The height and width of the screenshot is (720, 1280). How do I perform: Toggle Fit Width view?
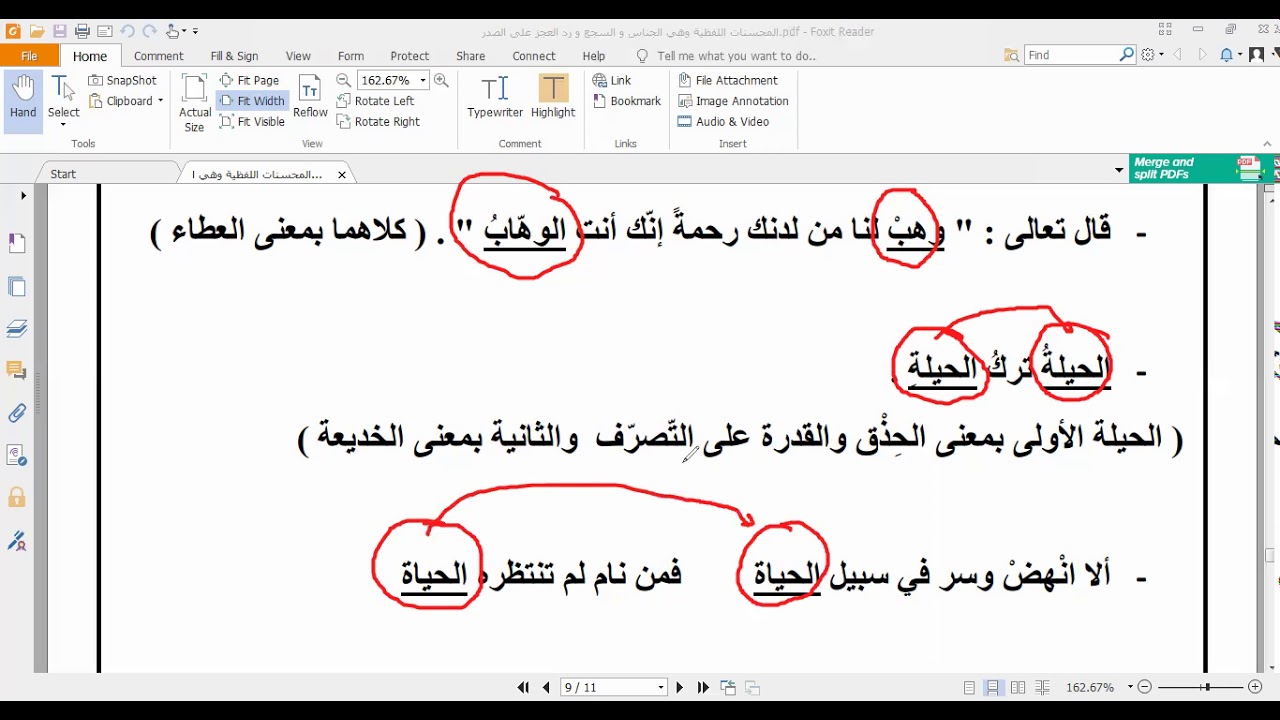point(252,101)
